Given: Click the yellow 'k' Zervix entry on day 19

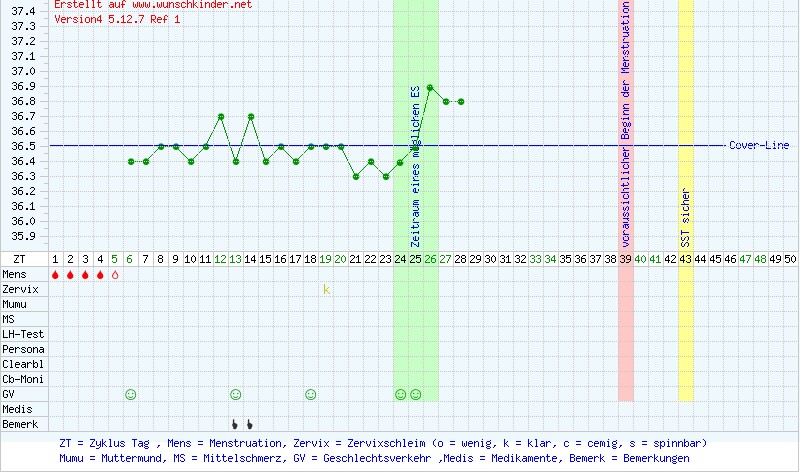Looking at the screenshot, I should [325, 289].
